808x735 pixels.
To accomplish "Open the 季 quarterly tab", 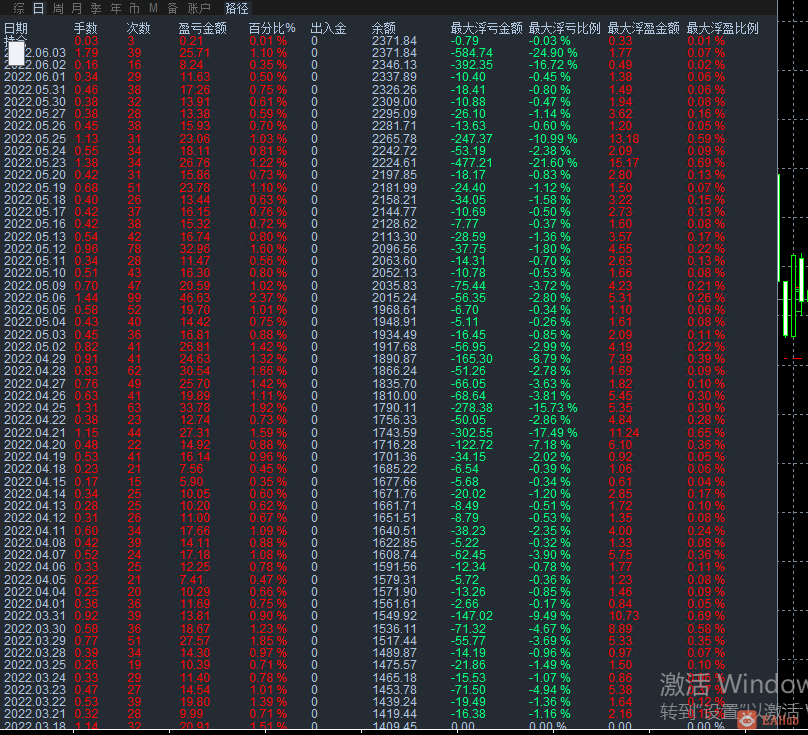I will coord(96,8).
